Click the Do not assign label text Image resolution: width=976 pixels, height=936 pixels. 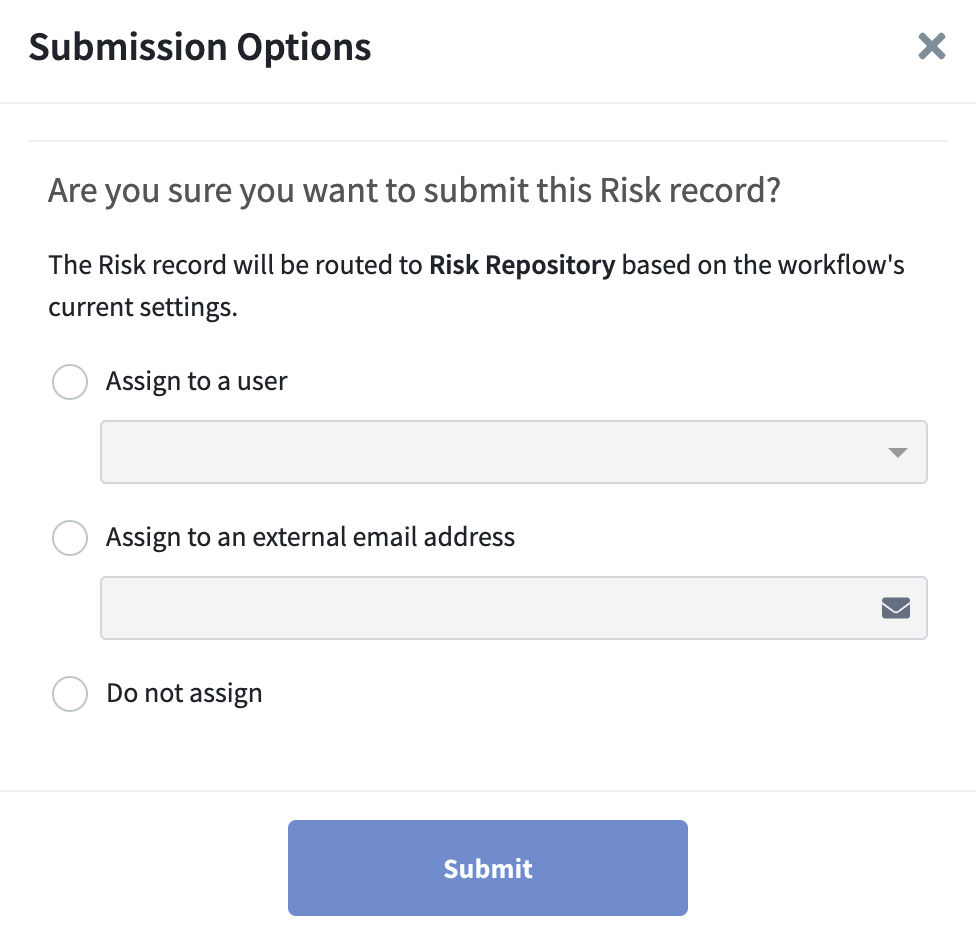point(184,693)
